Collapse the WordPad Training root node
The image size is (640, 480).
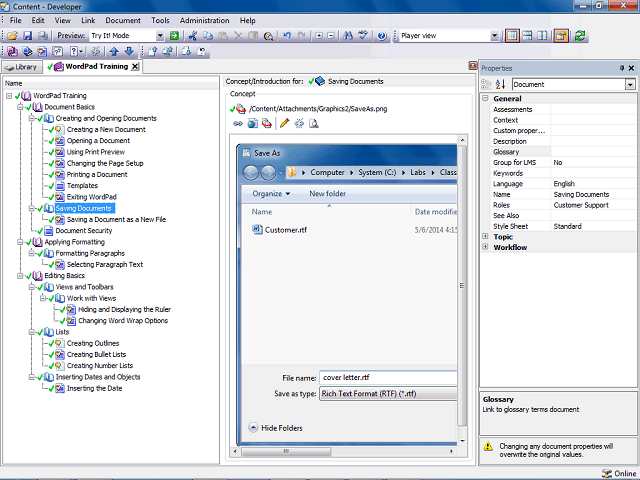(9, 96)
